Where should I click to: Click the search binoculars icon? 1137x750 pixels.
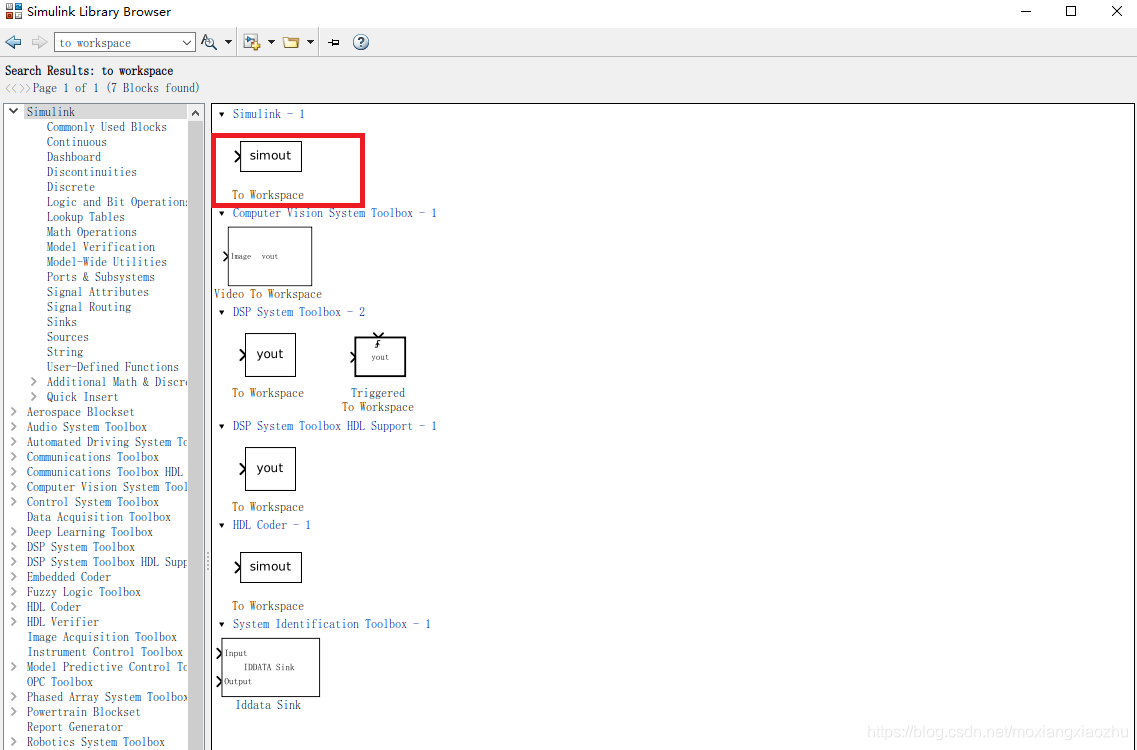coord(209,42)
